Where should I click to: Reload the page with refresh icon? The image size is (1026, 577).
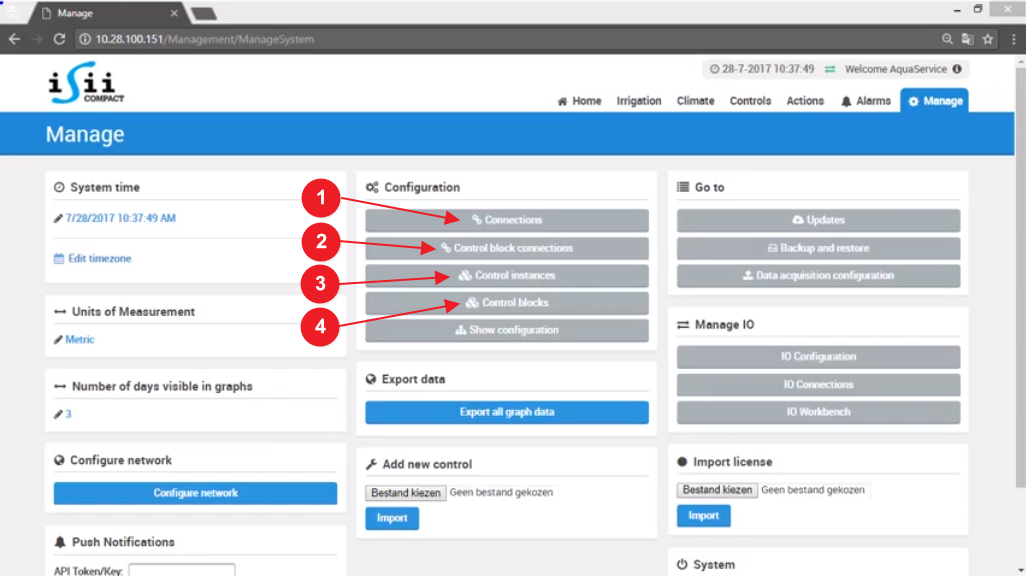point(59,39)
